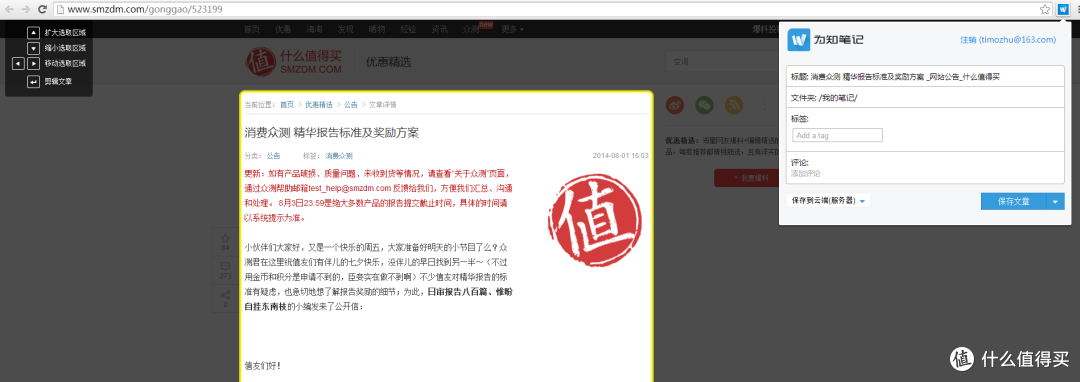This screenshot has height=382, width=1080.
Task: Click the browser forward arrow
Action: click(x=25, y=10)
